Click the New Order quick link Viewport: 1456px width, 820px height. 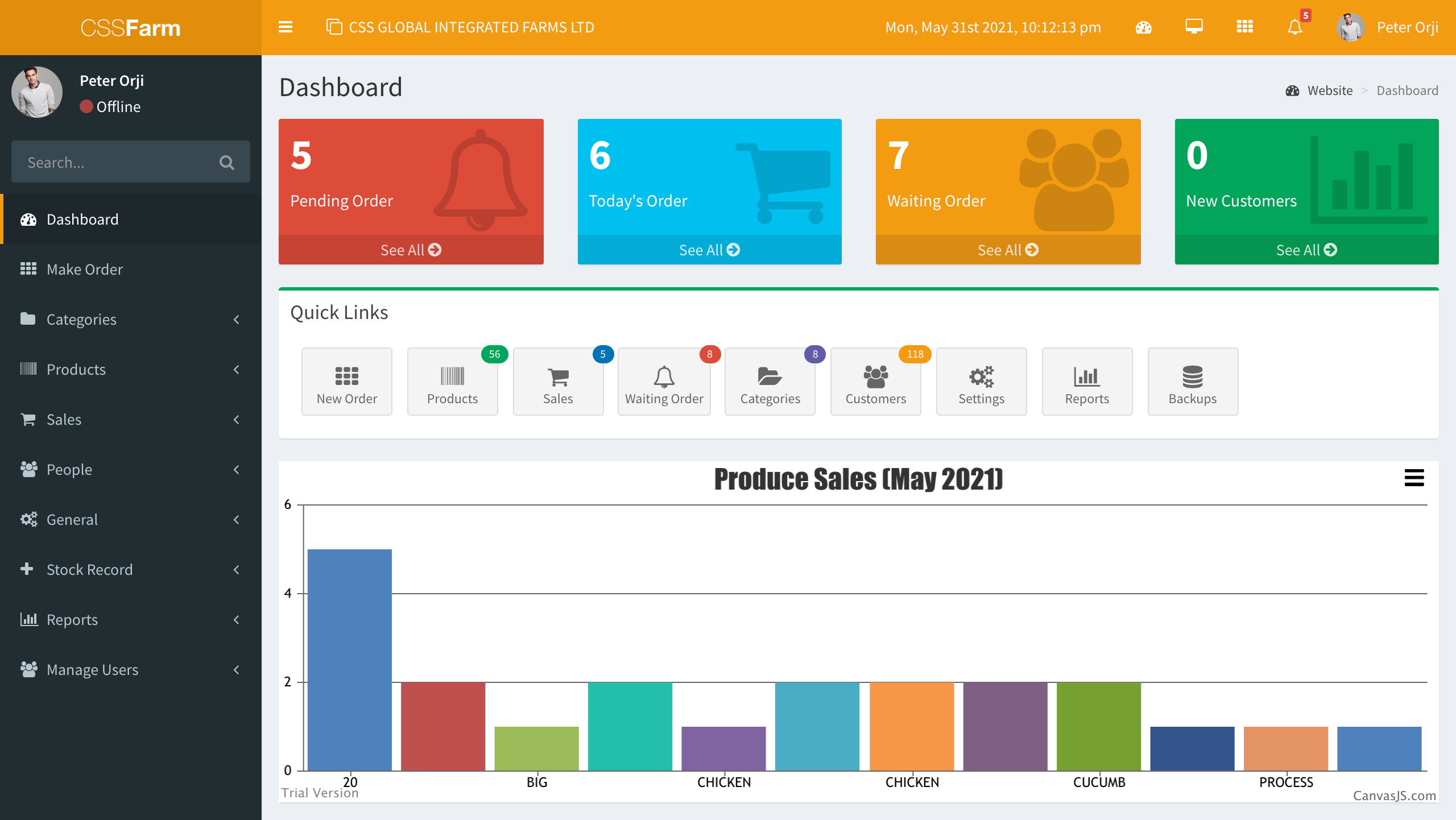click(x=346, y=382)
